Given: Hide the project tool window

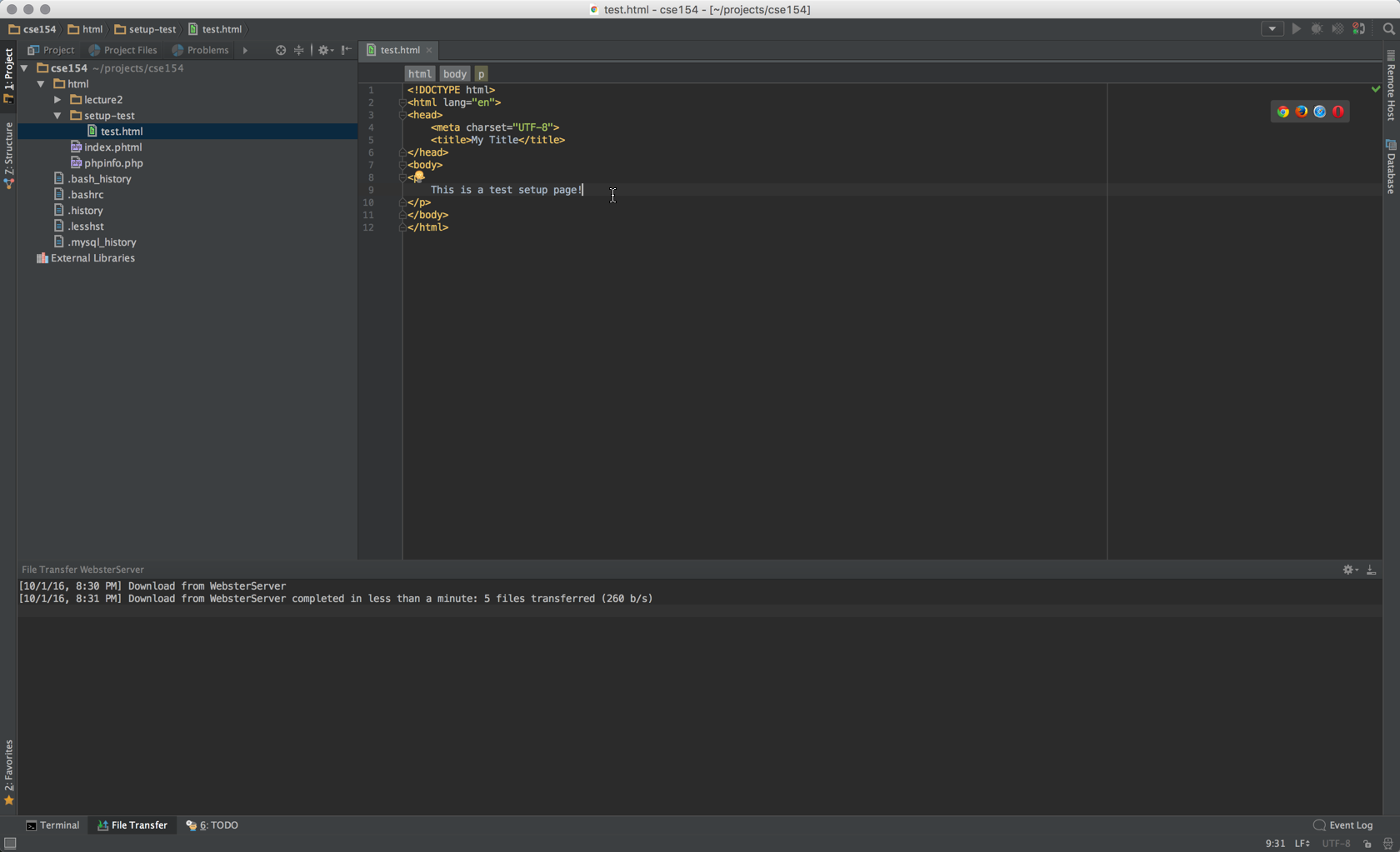Looking at the screenshot, I should coord(346,50).
